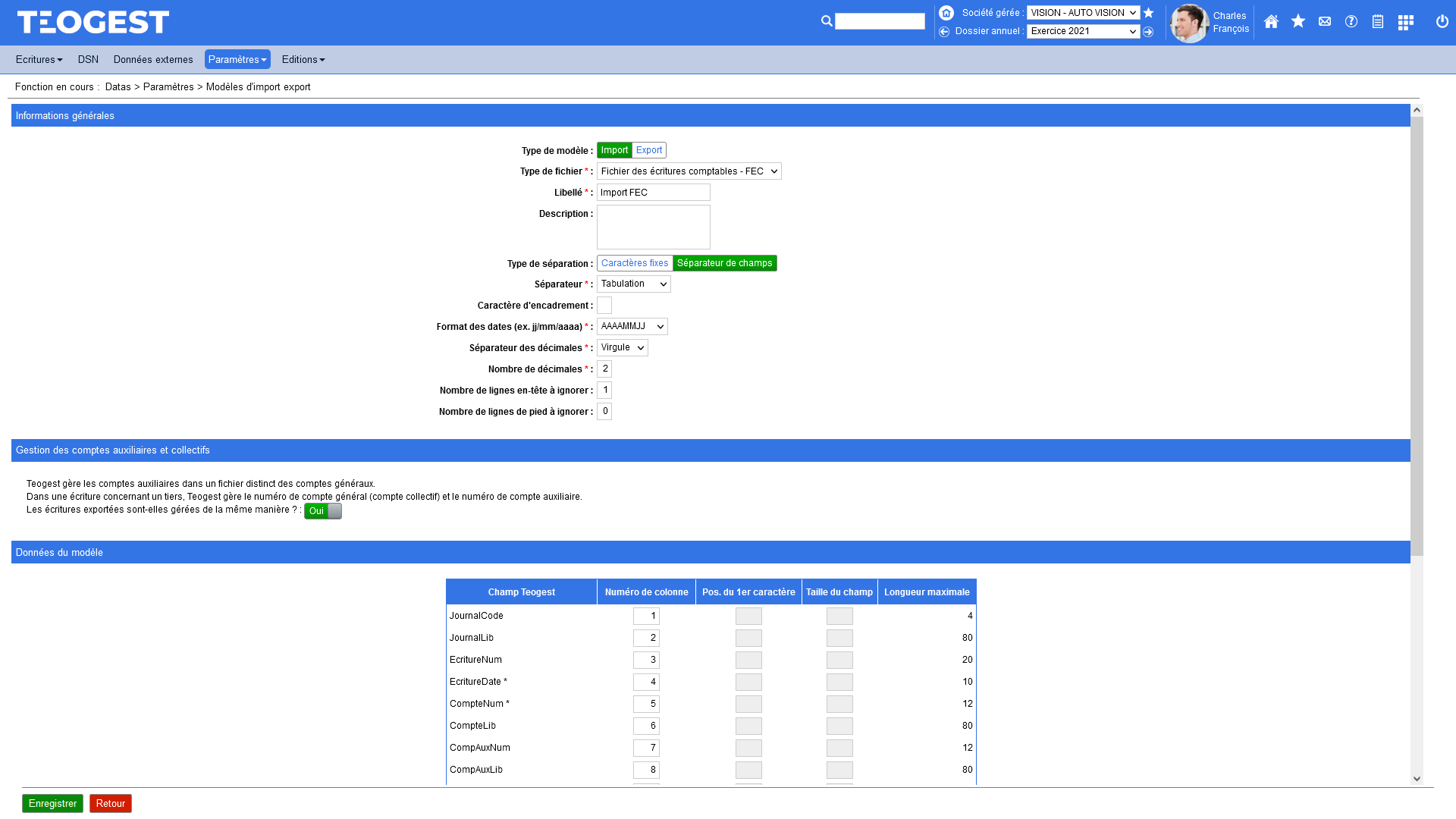Click the red Retour button
The height and width of the screenshot is (819, 1456).
click(x=110, y=803)
